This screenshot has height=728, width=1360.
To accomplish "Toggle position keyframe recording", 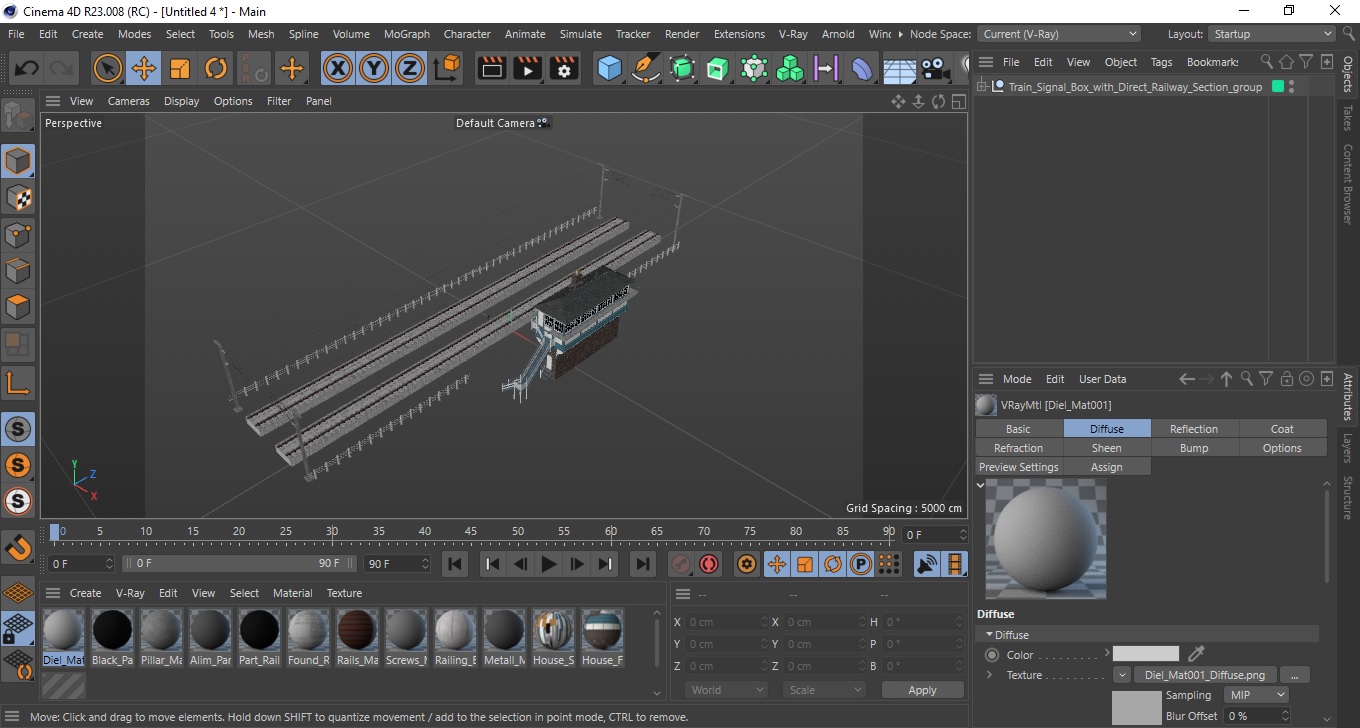I will (776, 564).
